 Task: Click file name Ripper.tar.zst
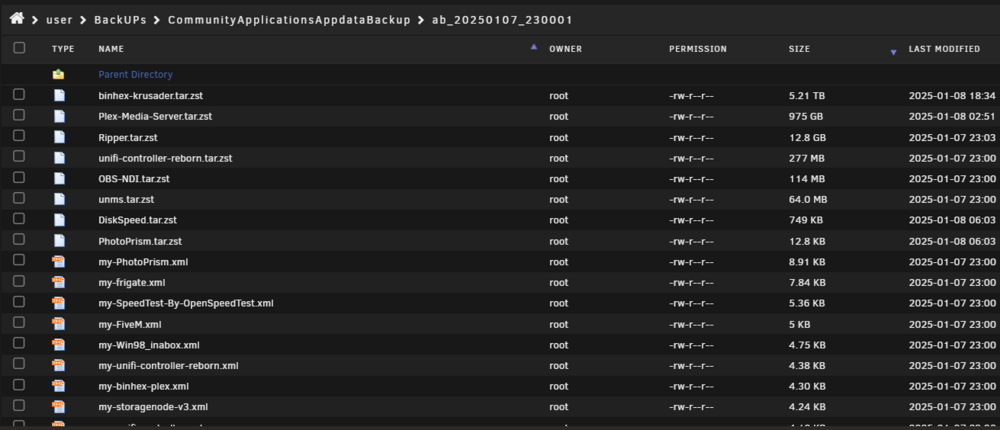(x=129, y=138)
